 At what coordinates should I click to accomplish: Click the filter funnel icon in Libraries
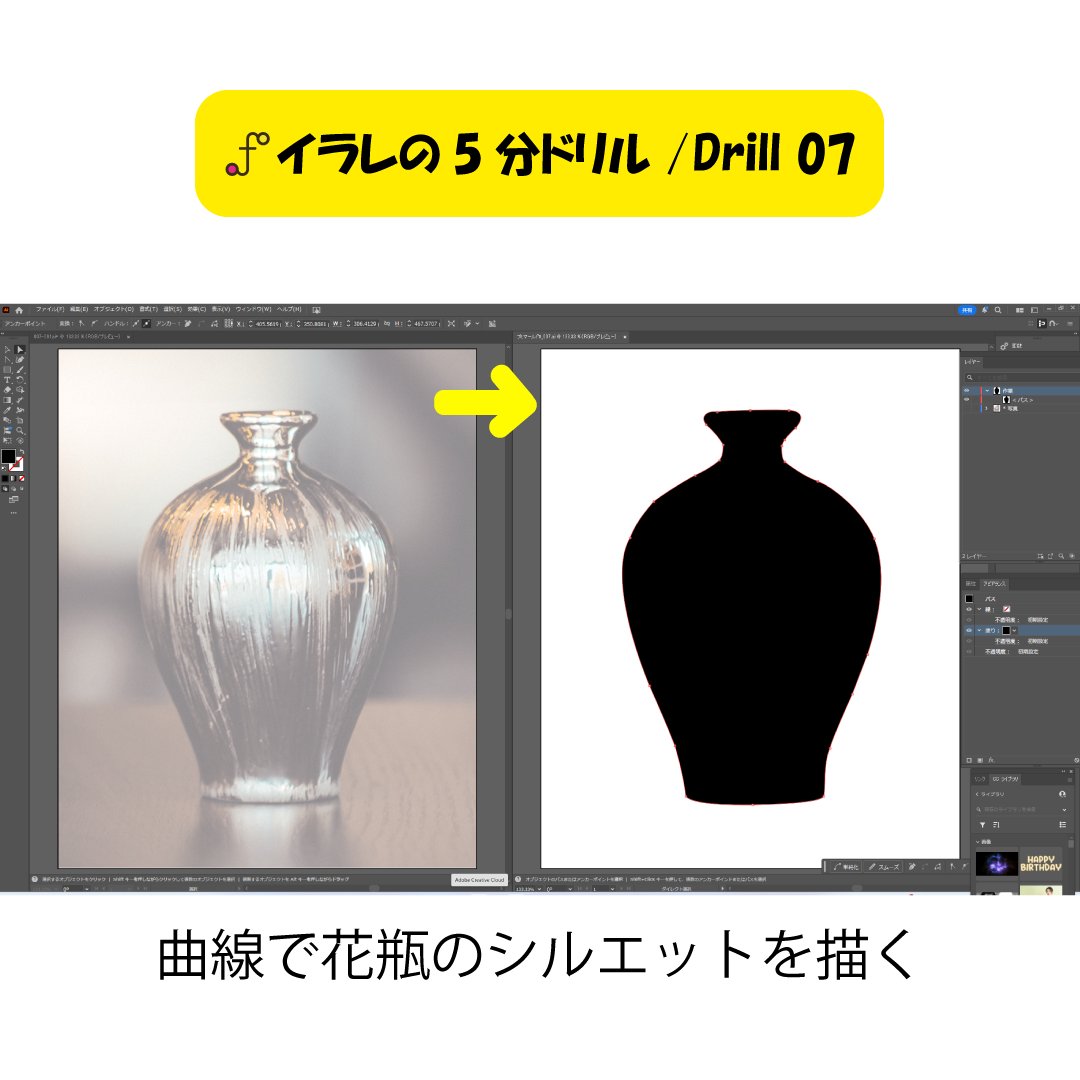[x=982, y=824]
